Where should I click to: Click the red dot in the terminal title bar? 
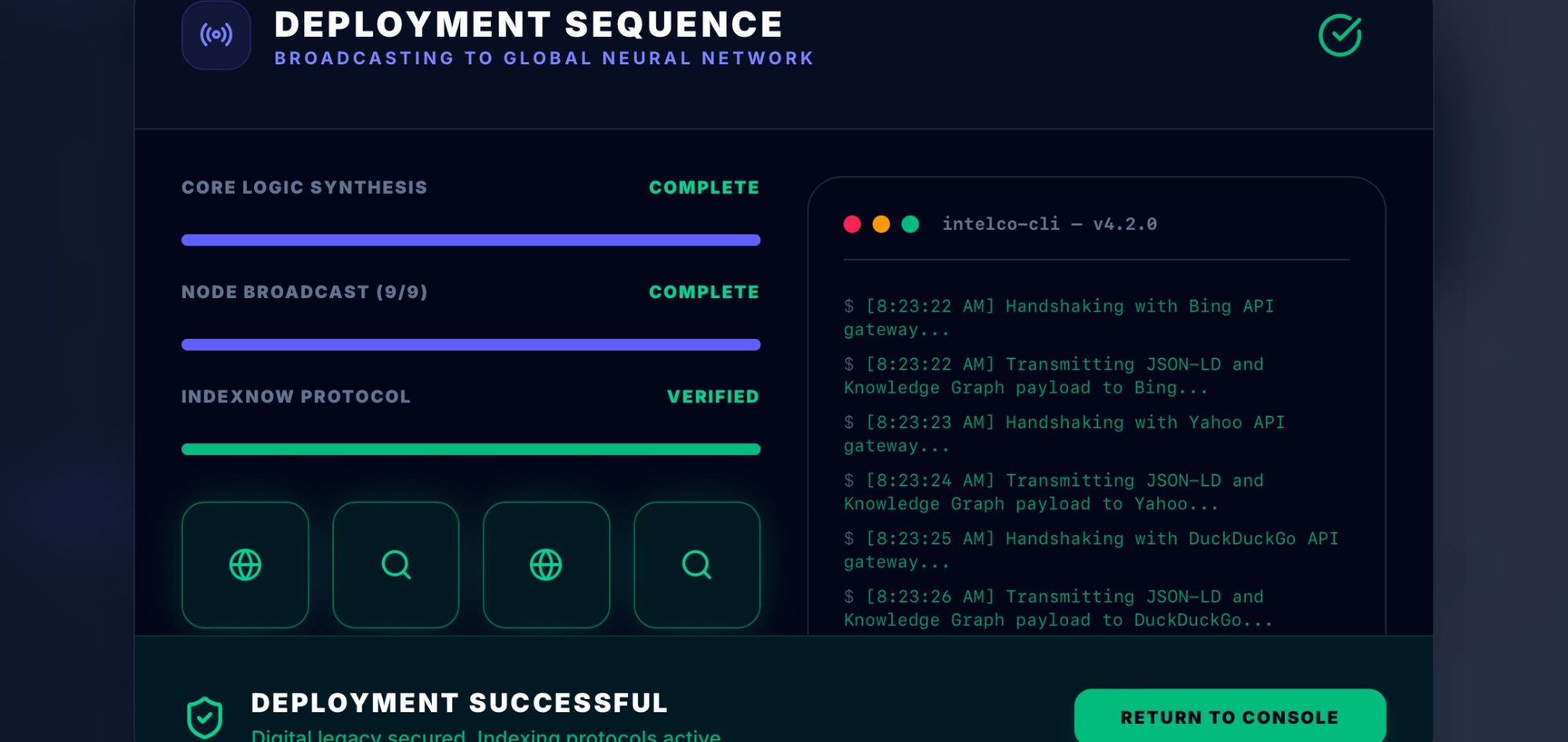(852, 224)
